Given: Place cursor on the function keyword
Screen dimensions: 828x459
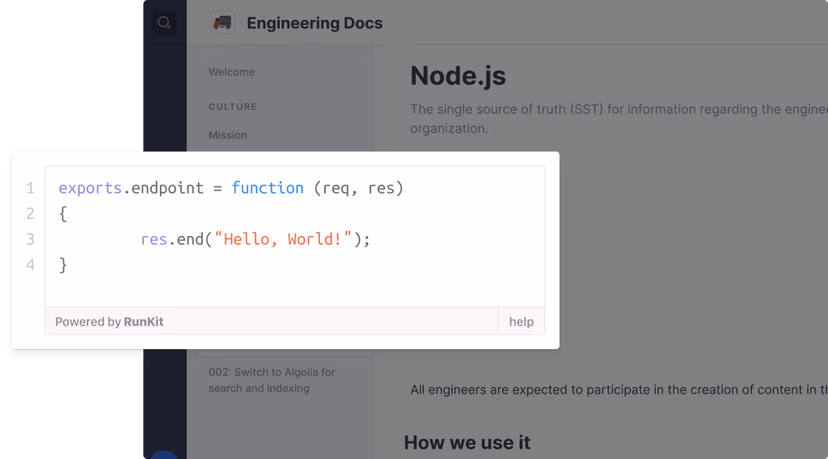Looking at the screenshot, I should click(x=267, y=188).
